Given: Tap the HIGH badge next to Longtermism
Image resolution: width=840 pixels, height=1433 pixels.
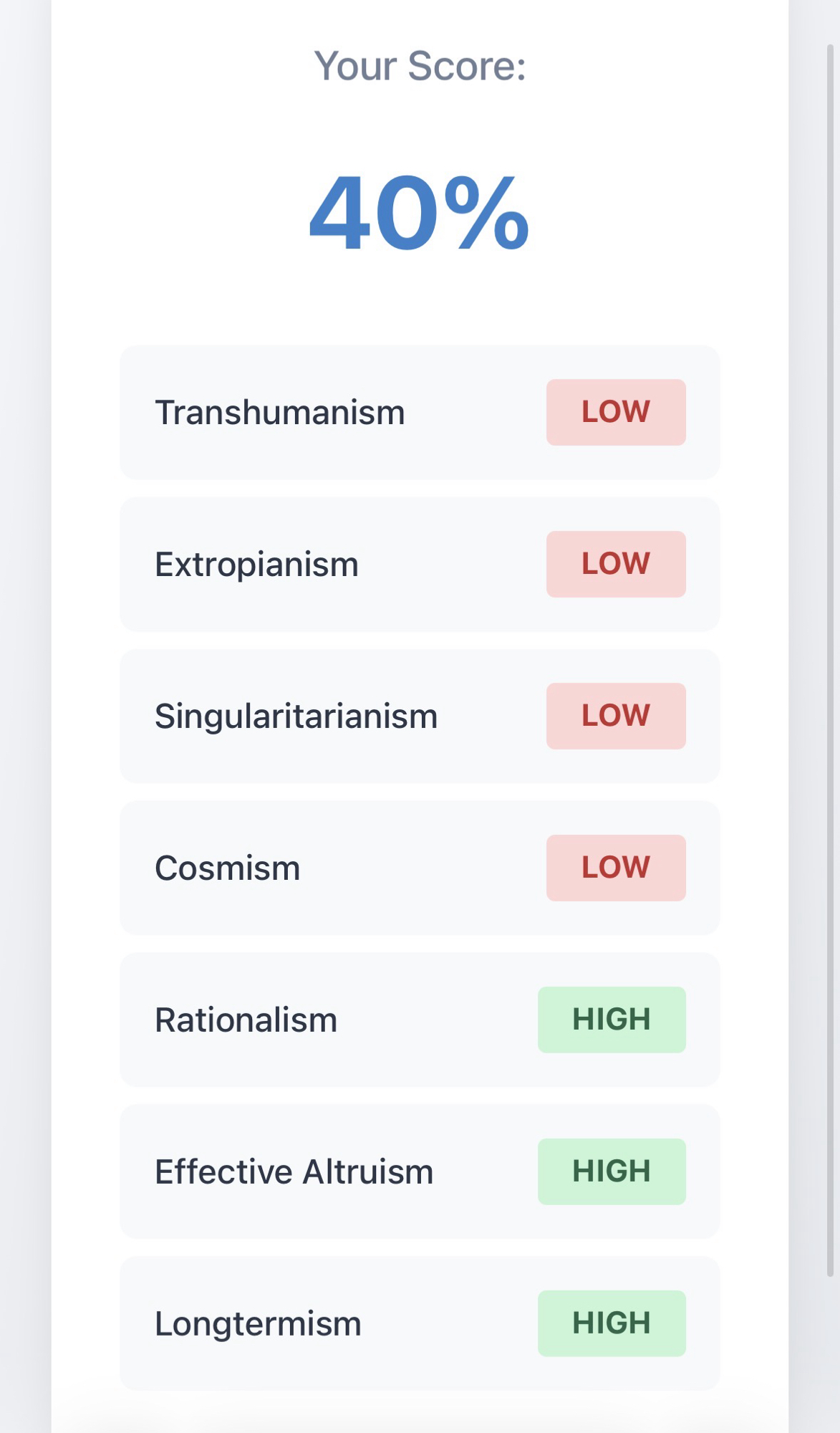Looking at the screenshot, I should 612,1323.
